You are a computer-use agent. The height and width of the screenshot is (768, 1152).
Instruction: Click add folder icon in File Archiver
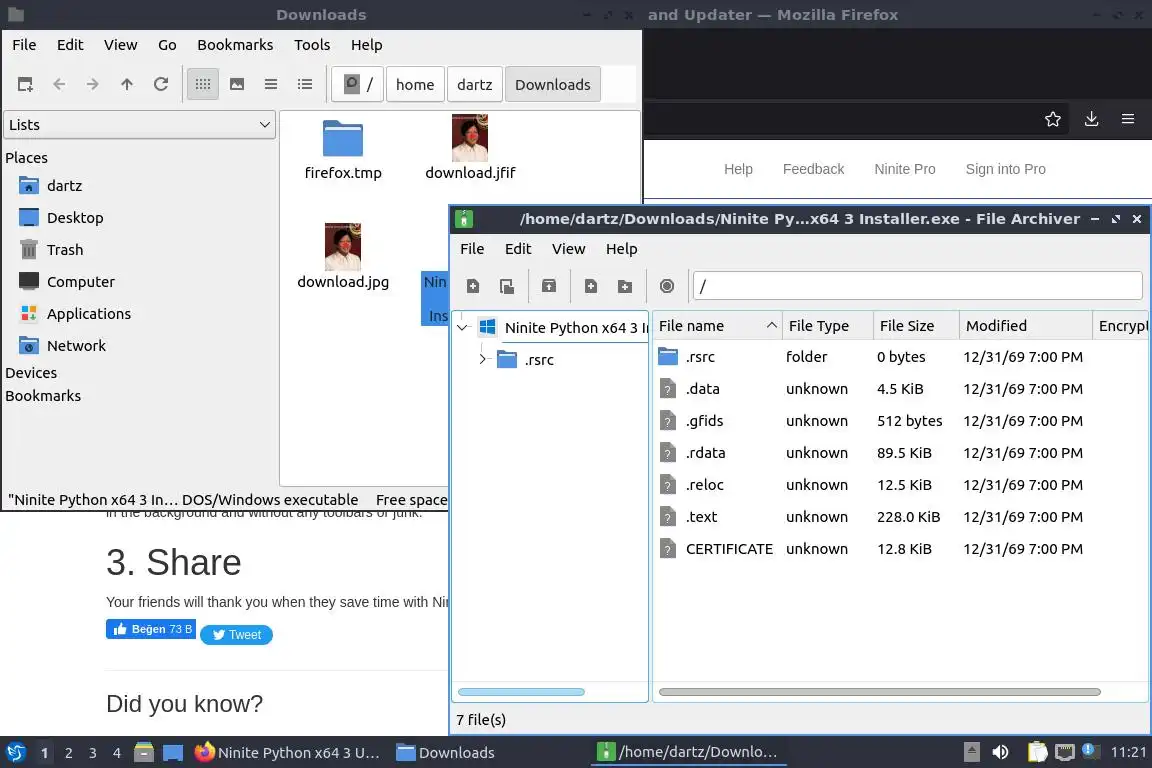[624, 286]
